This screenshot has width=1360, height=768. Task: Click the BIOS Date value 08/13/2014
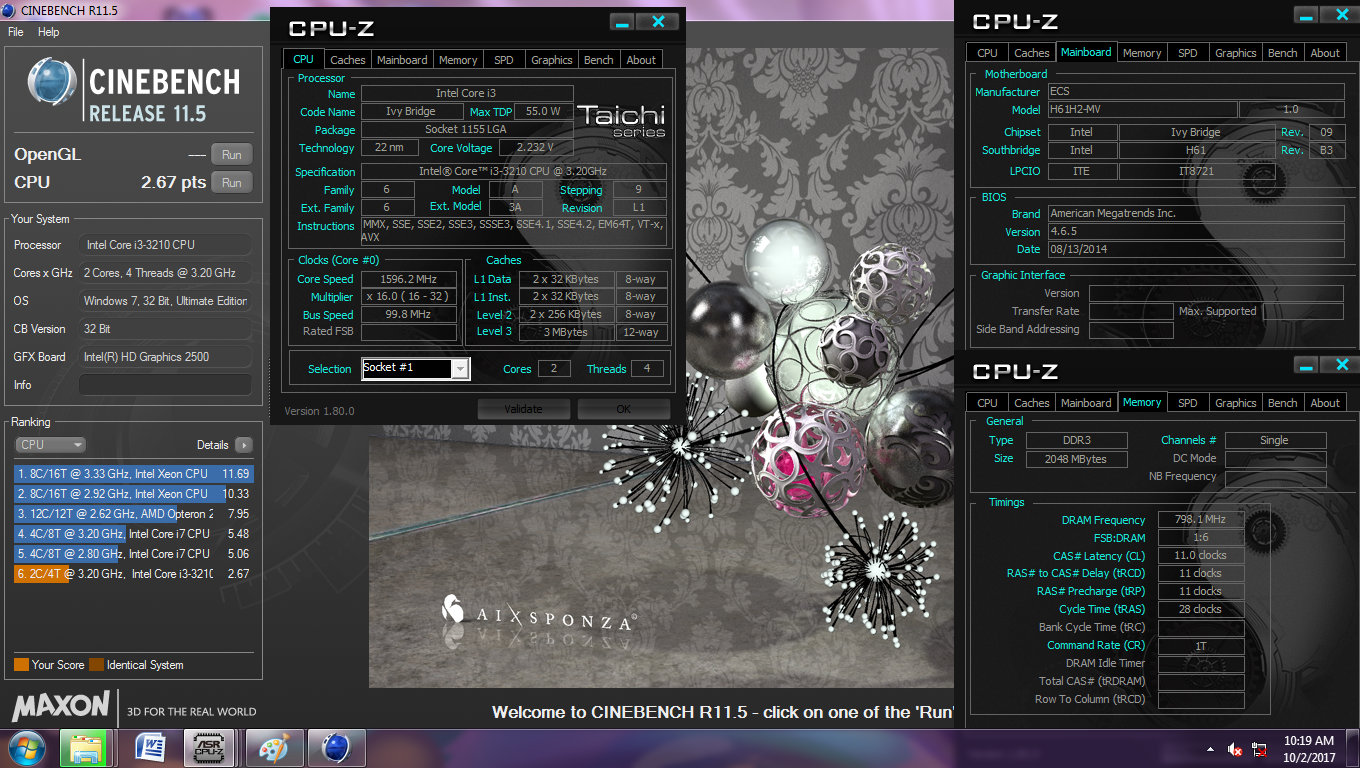(1196, 249)
